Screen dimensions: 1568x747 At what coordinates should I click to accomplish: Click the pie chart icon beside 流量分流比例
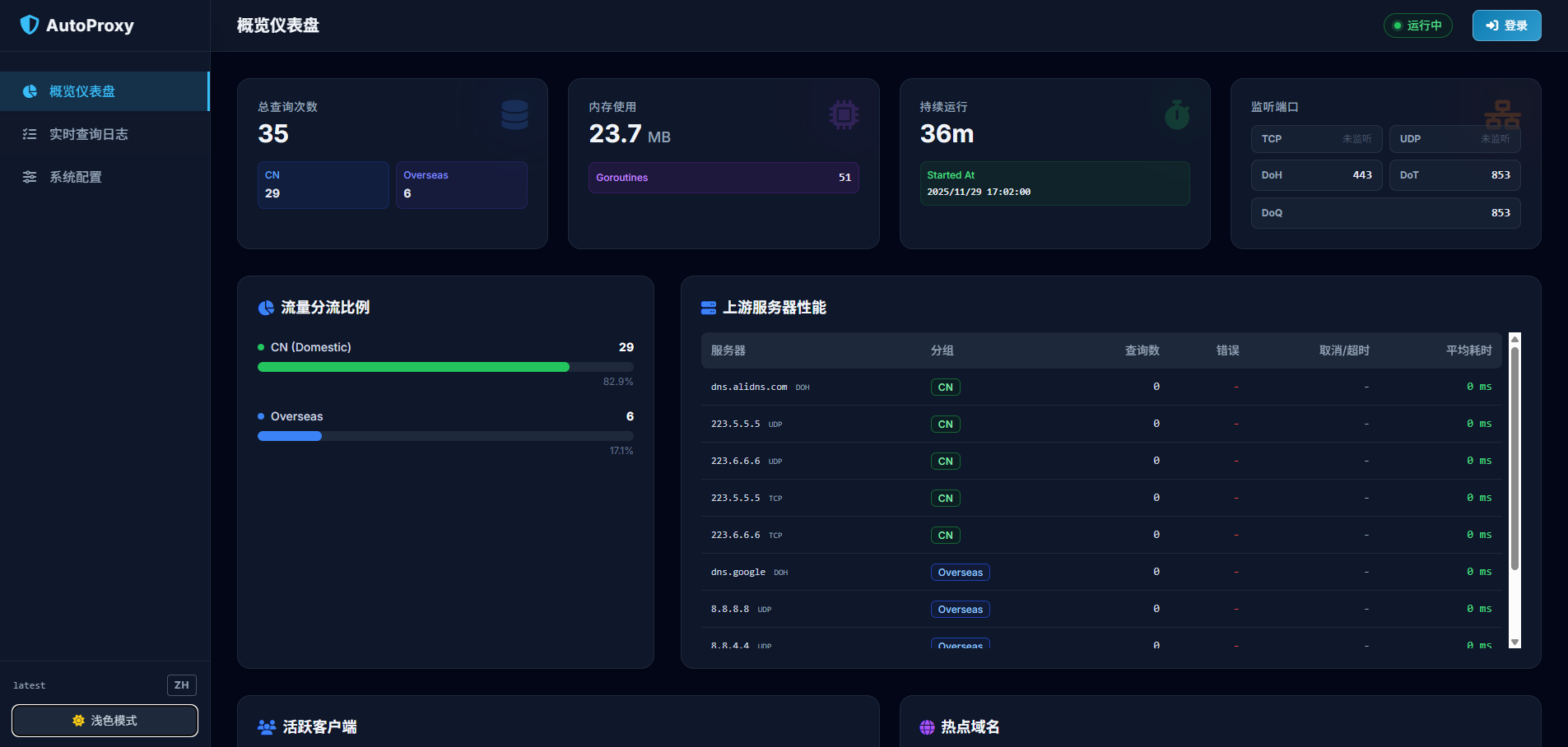point(266,308)
